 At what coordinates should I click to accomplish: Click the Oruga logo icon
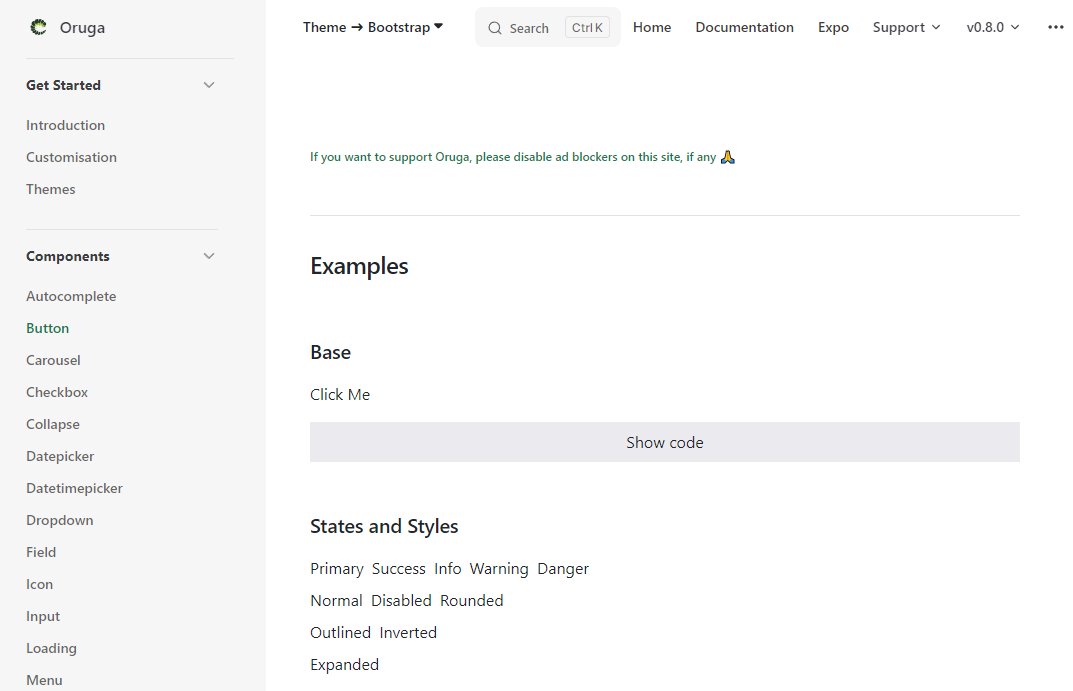[39, 27]
